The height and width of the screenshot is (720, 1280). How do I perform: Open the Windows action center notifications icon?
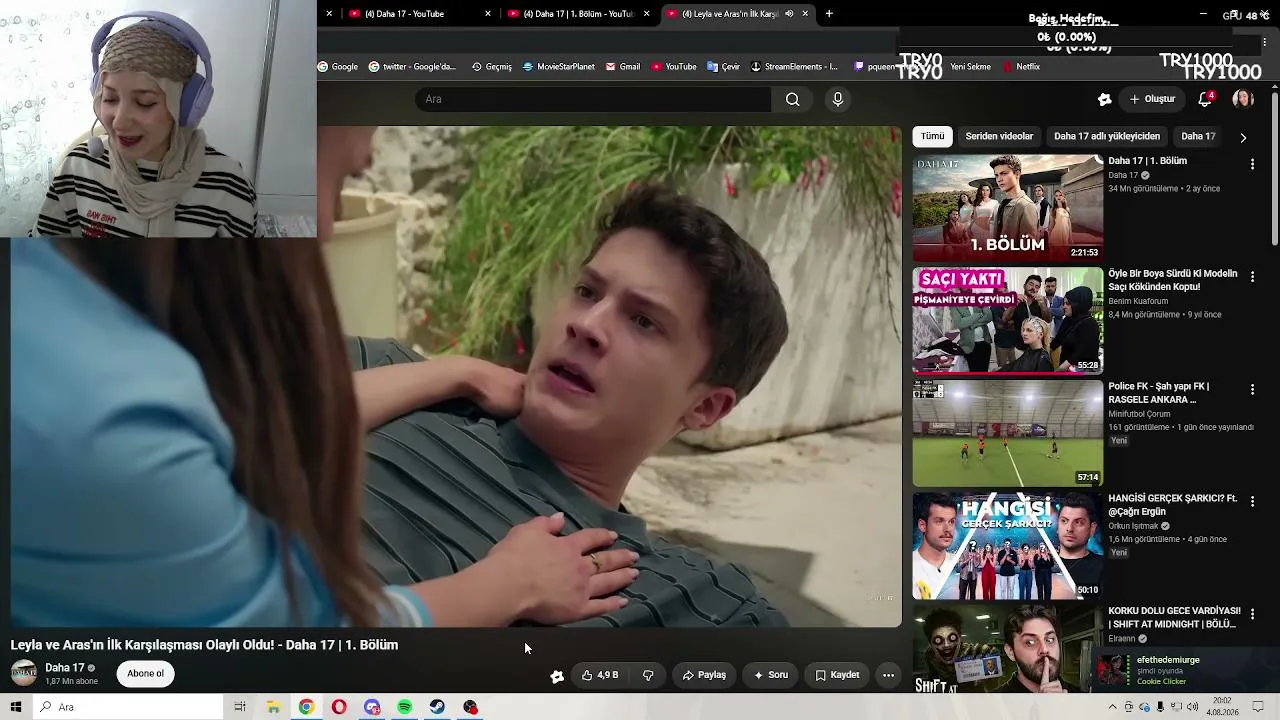(x=1259, y=707)
